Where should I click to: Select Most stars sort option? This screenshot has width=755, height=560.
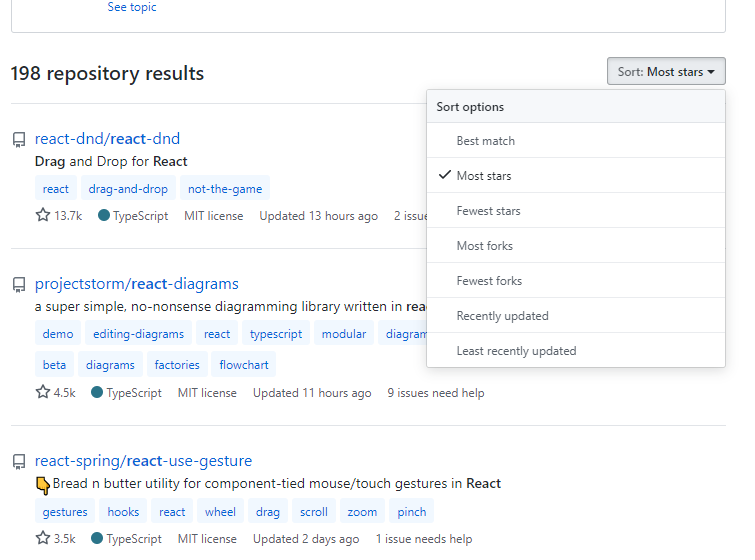tap(576, 176)
